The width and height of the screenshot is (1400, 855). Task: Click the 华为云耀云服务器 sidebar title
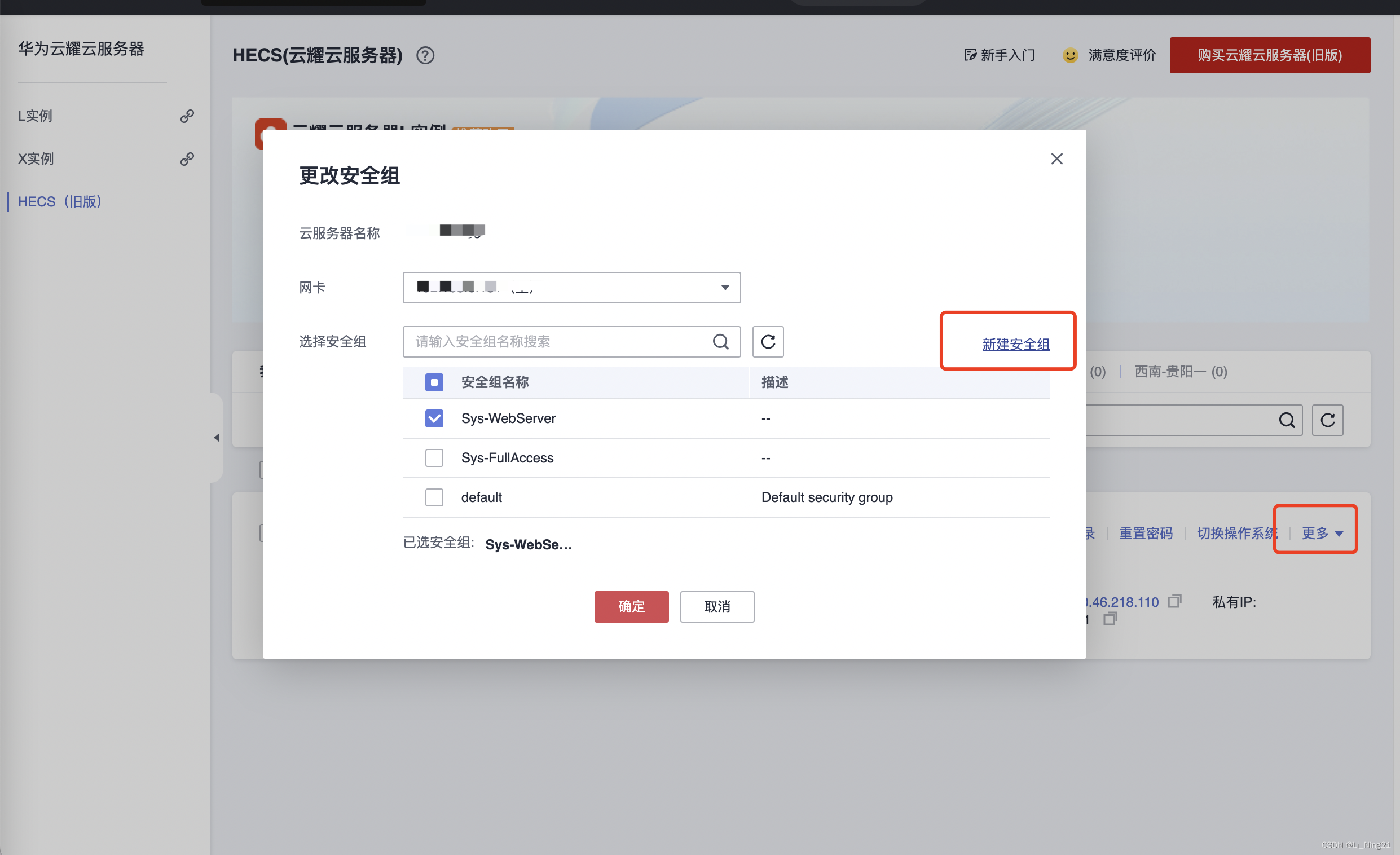tap(81, 49)
